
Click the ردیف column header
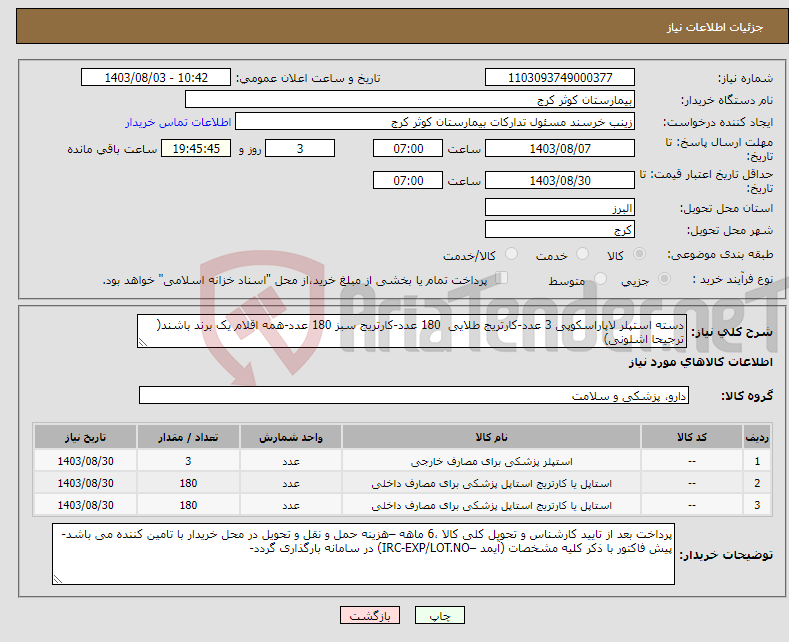click(757, 437)
